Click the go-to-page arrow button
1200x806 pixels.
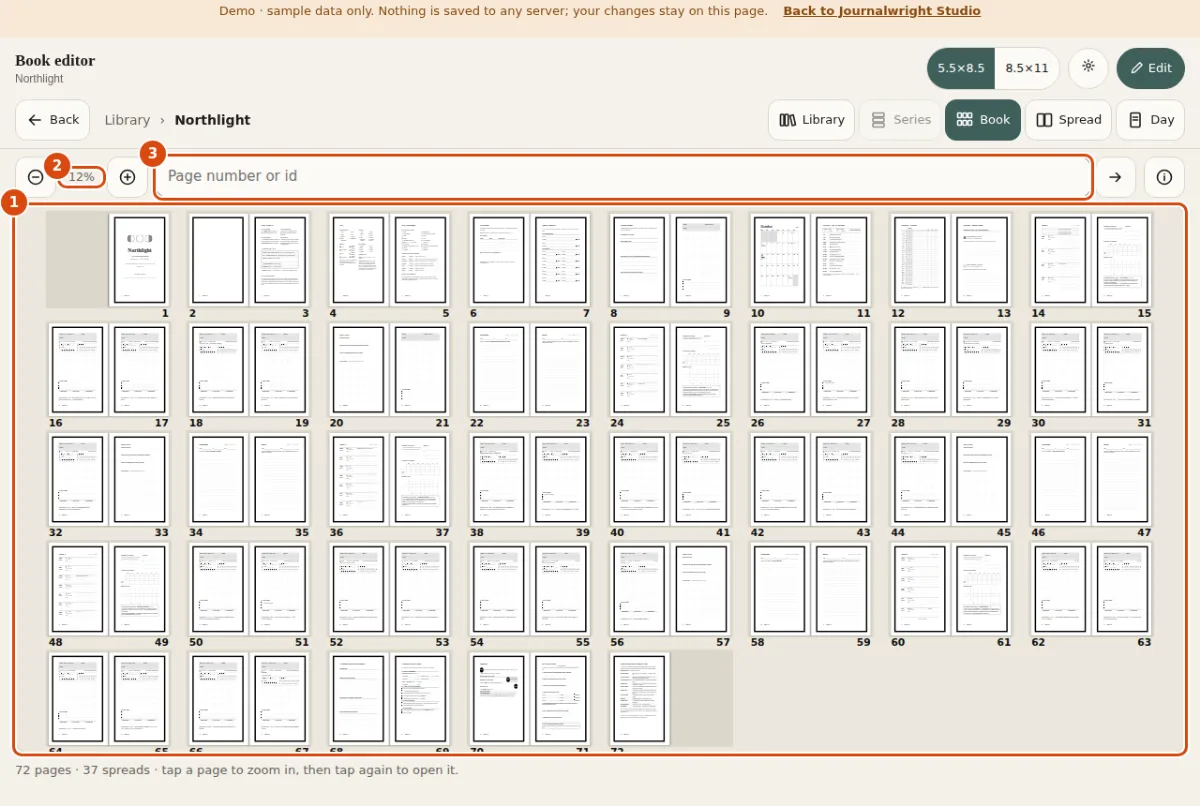[1115, 177]
